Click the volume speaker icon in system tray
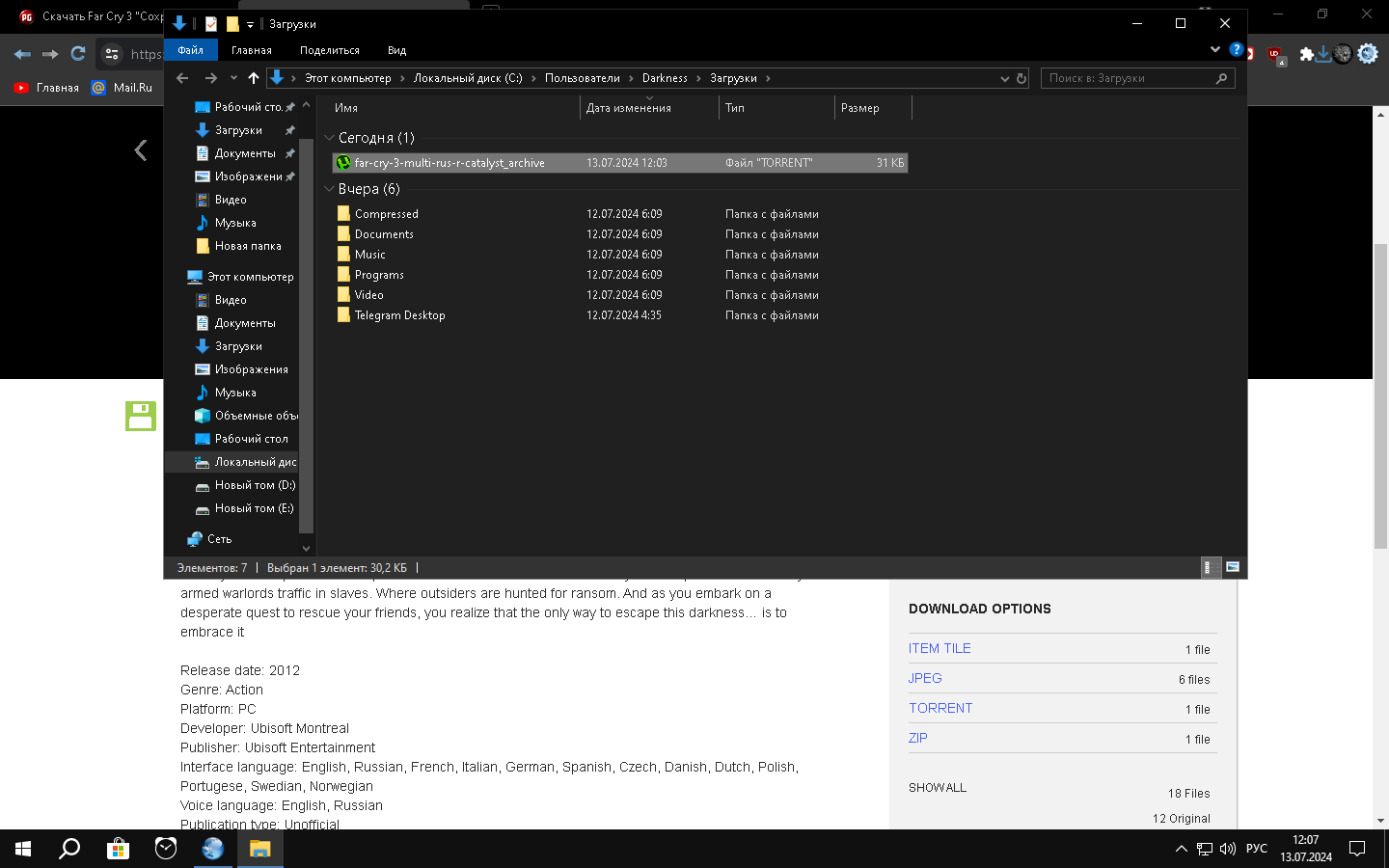 click(x=1227, y=849)
